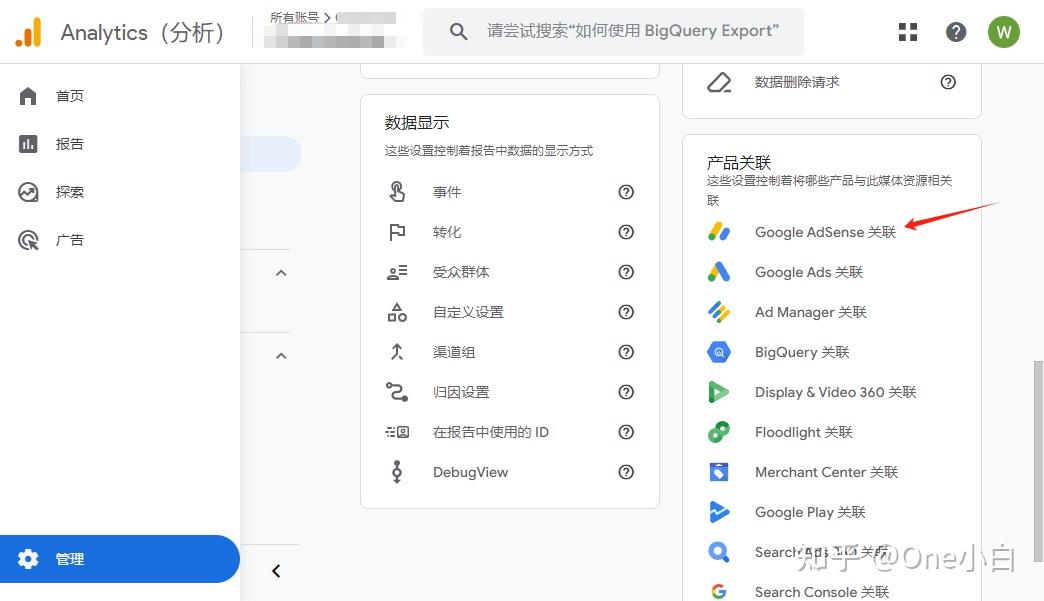Click the BigQuery 关联 icon

click(x=719, y=352)
